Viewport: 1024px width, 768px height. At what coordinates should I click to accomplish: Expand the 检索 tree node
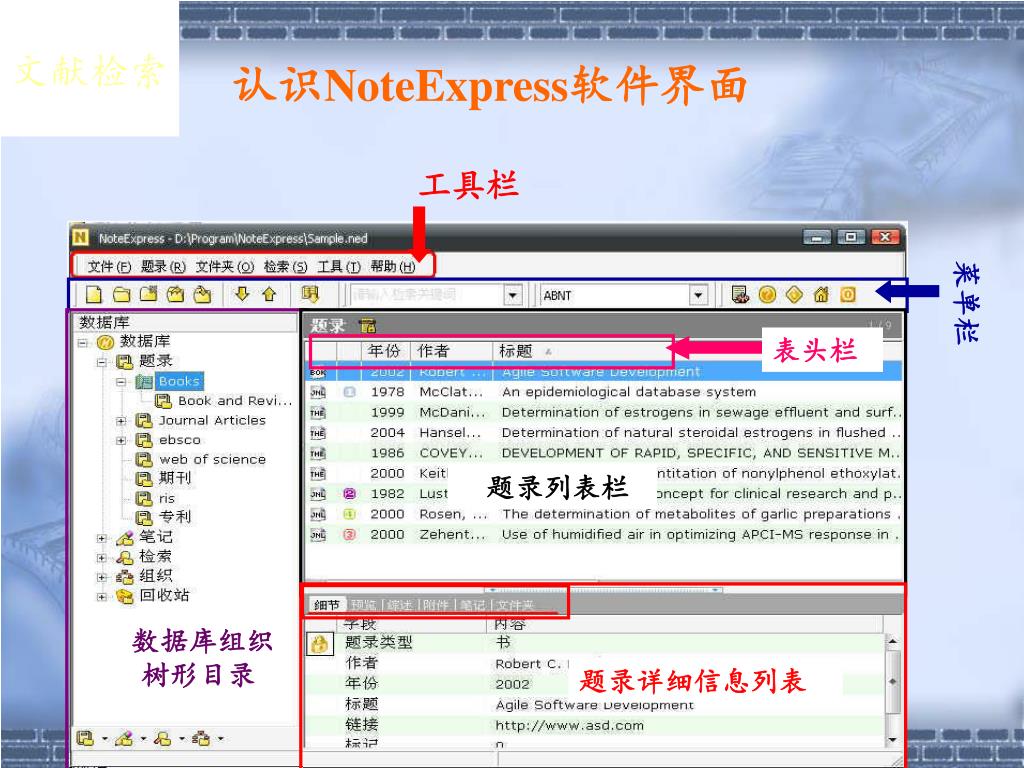pos(101,558)
